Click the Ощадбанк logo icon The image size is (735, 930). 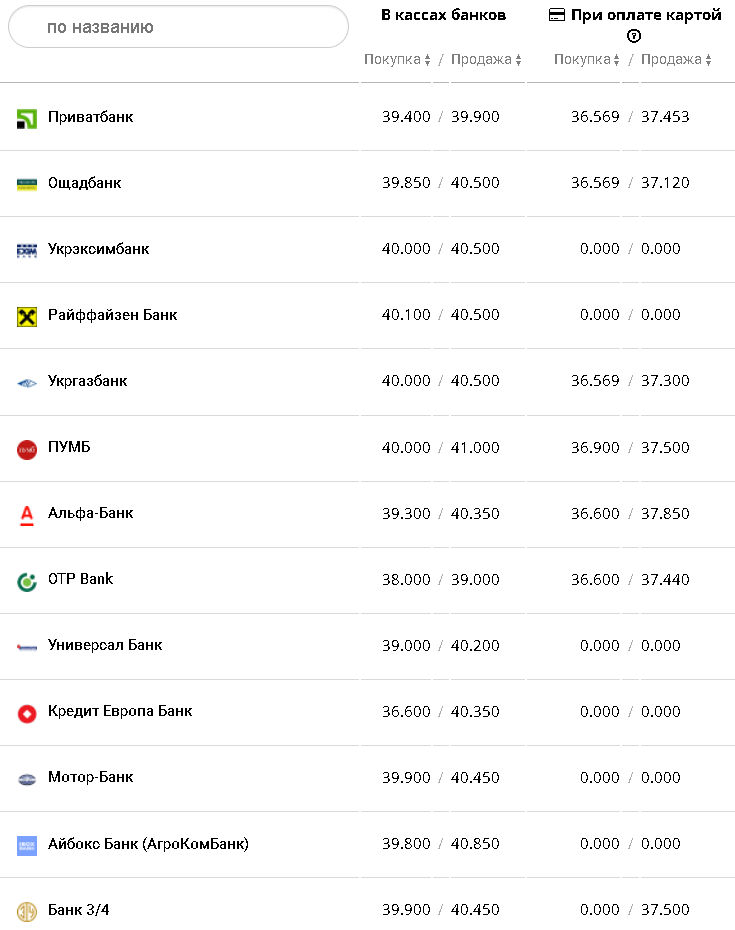(x=27, y=184)
